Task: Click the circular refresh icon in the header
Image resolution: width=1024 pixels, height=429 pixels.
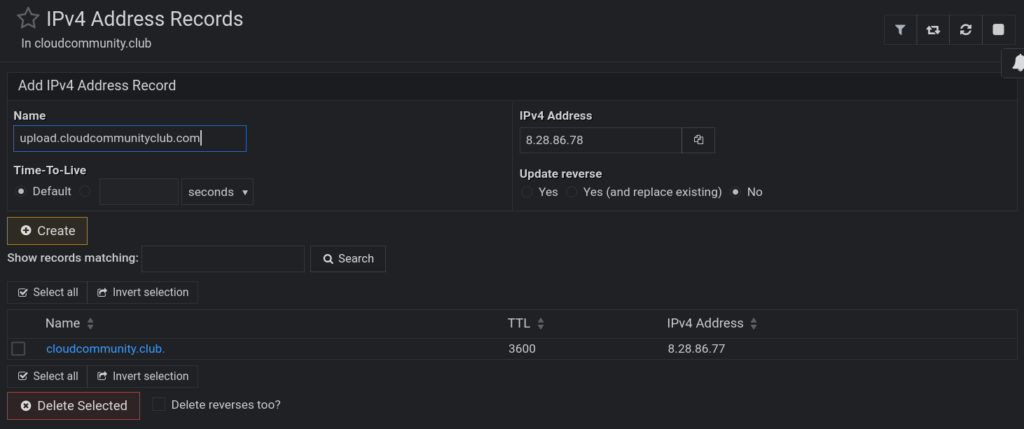Action: (965, 30)
